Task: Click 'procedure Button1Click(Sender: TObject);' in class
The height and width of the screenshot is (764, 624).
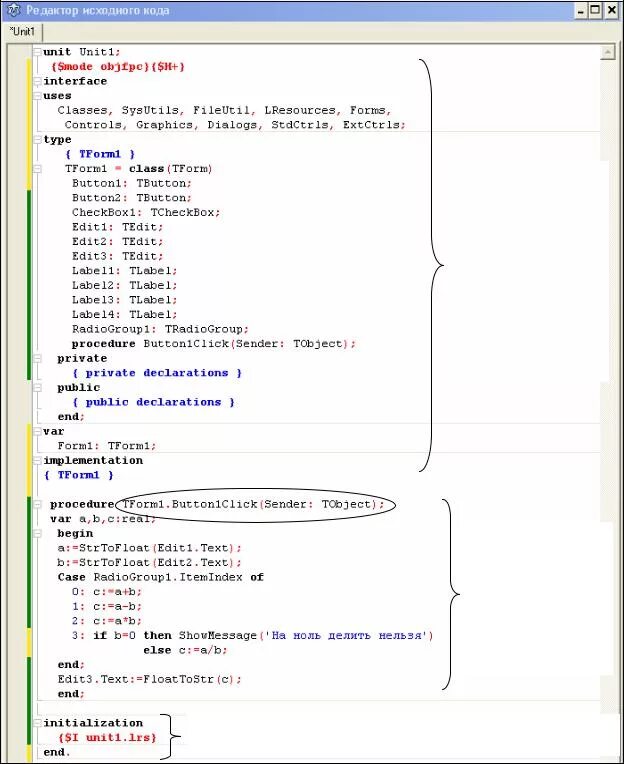Action: [x=214, y=344]
